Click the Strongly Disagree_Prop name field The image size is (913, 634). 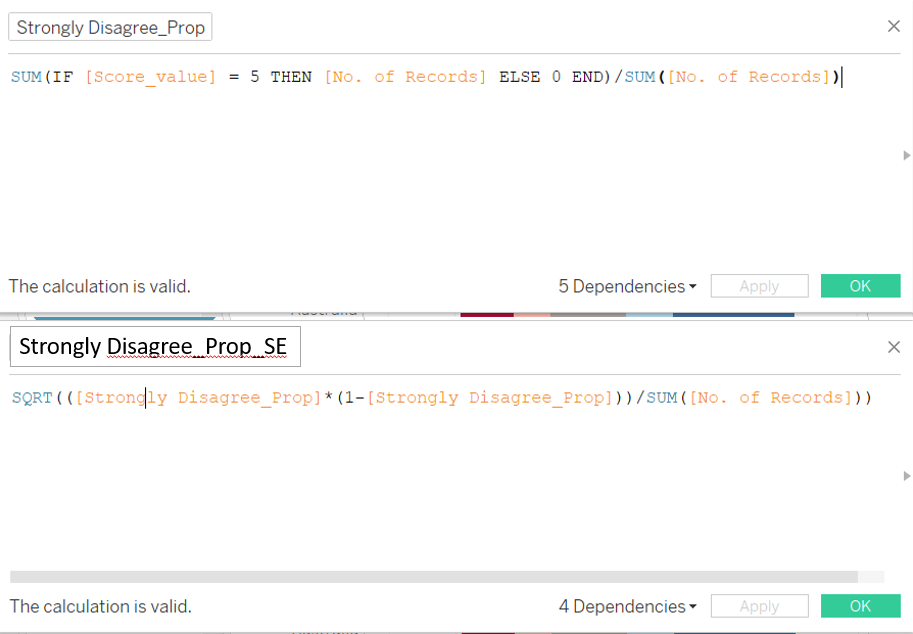tap(110, 28)
